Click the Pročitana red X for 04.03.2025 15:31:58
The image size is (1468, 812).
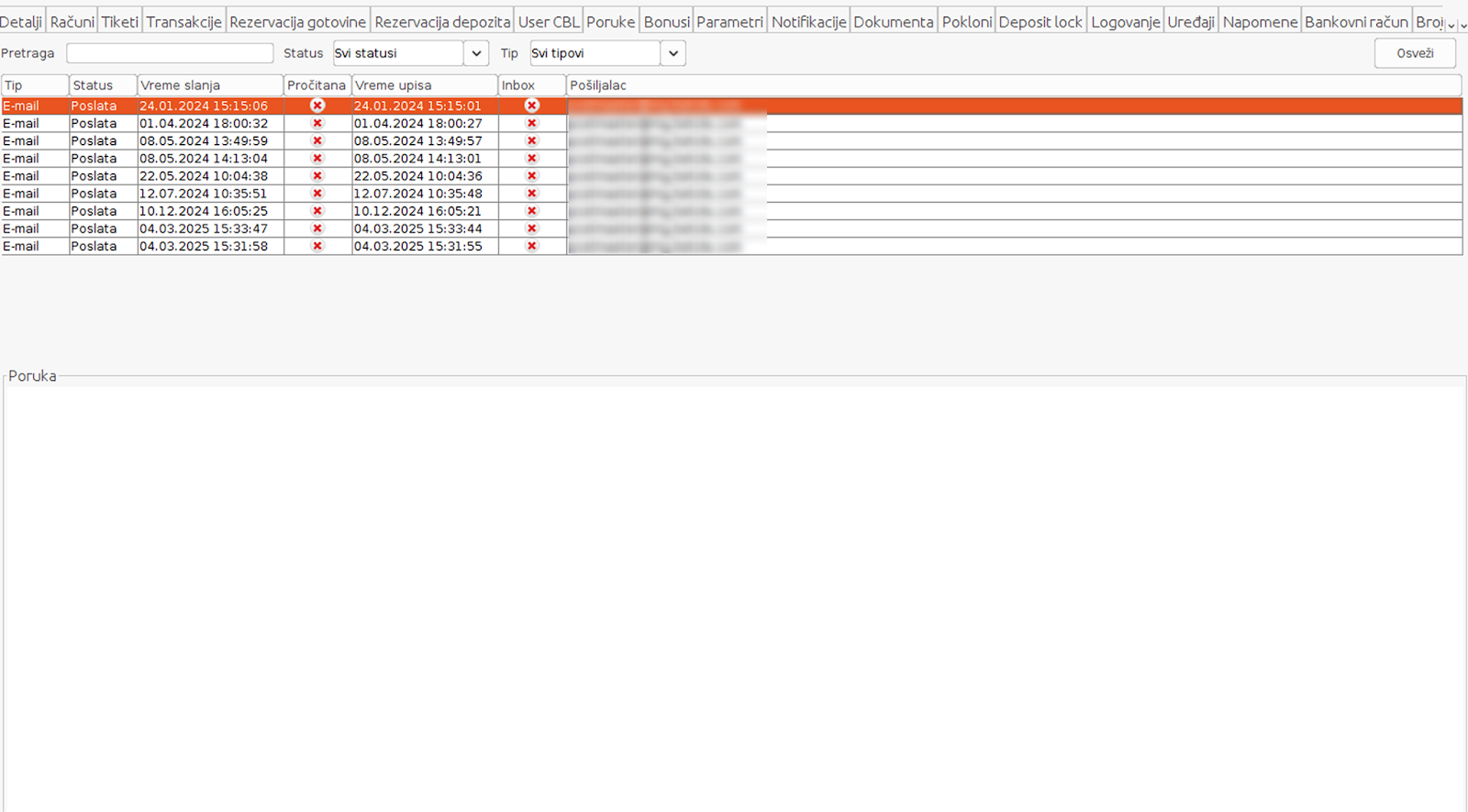pos(317,246)
